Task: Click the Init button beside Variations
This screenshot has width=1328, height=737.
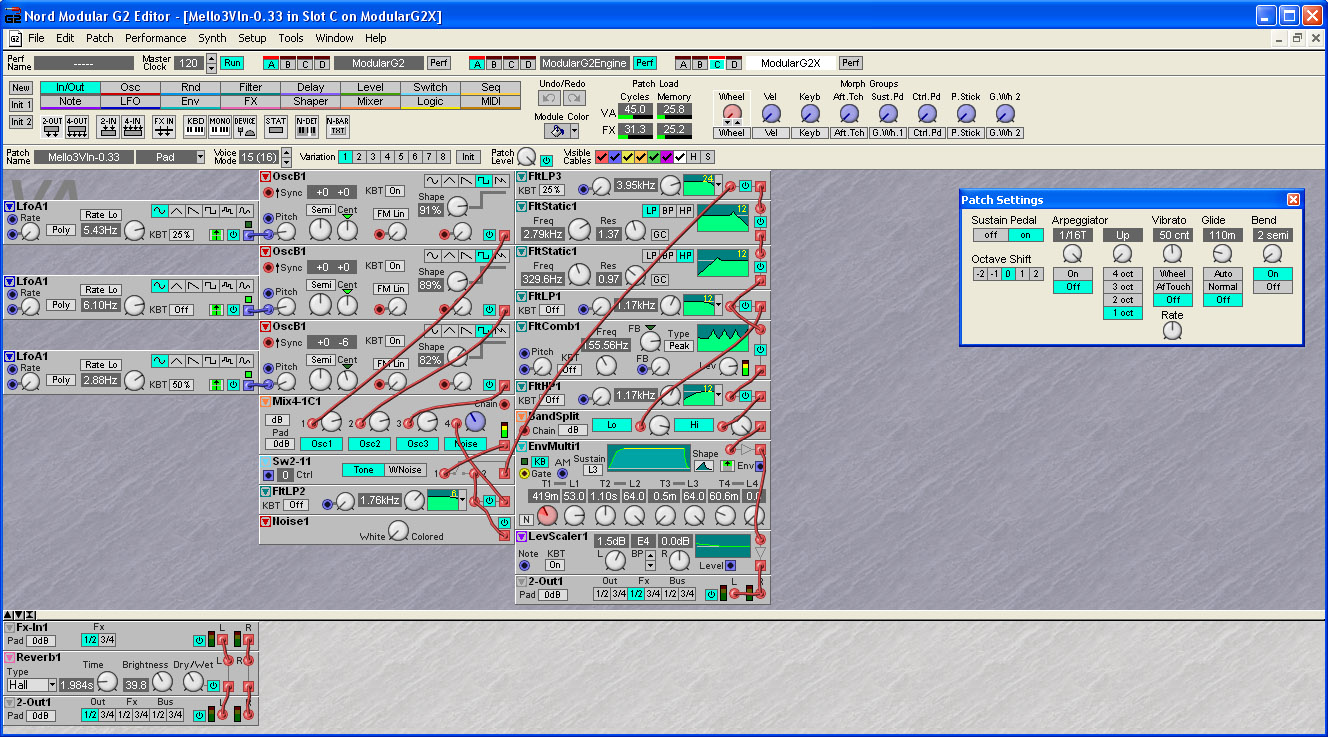Action: (x=467, y=157)
